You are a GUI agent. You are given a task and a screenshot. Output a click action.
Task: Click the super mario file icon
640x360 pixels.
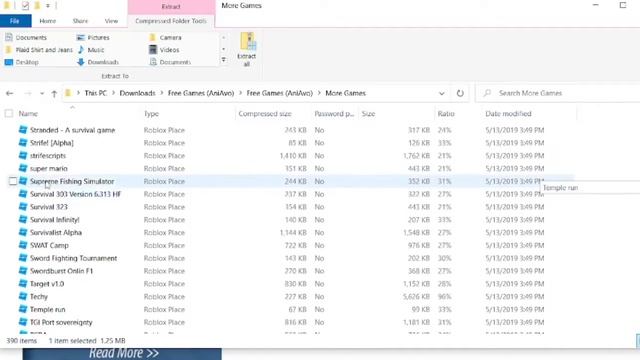23,168
